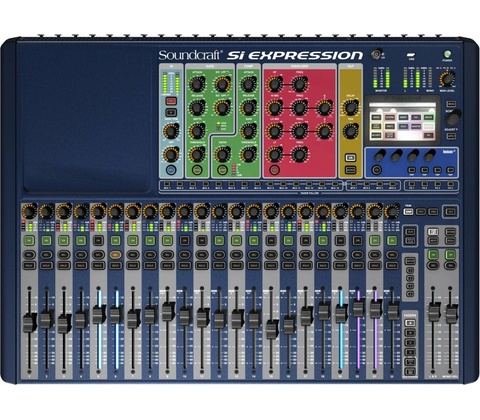Adjust the channel 22 rotary gain encoder
480x420 pixels.
coord(392,211)
